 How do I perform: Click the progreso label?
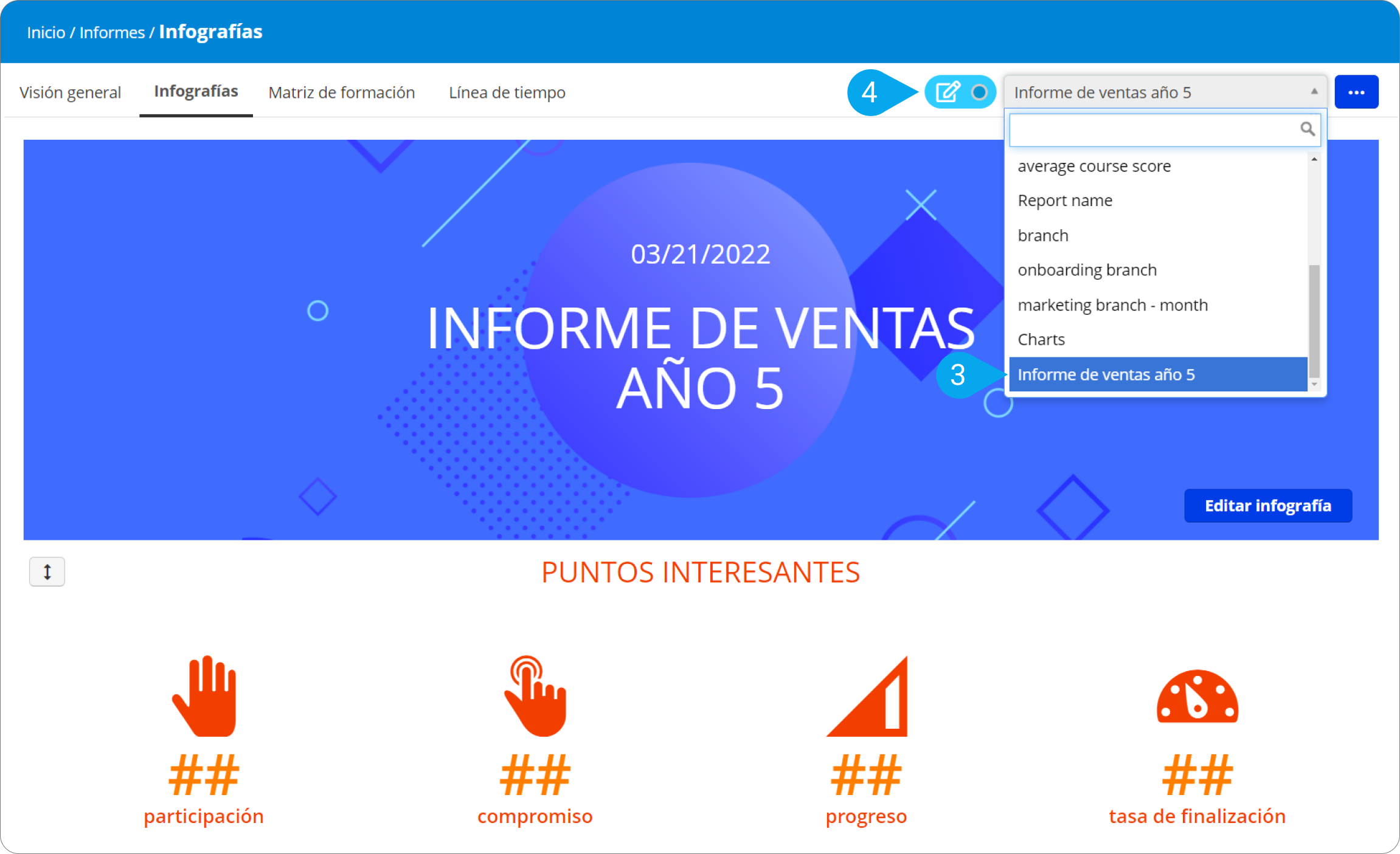coord(867,816)
